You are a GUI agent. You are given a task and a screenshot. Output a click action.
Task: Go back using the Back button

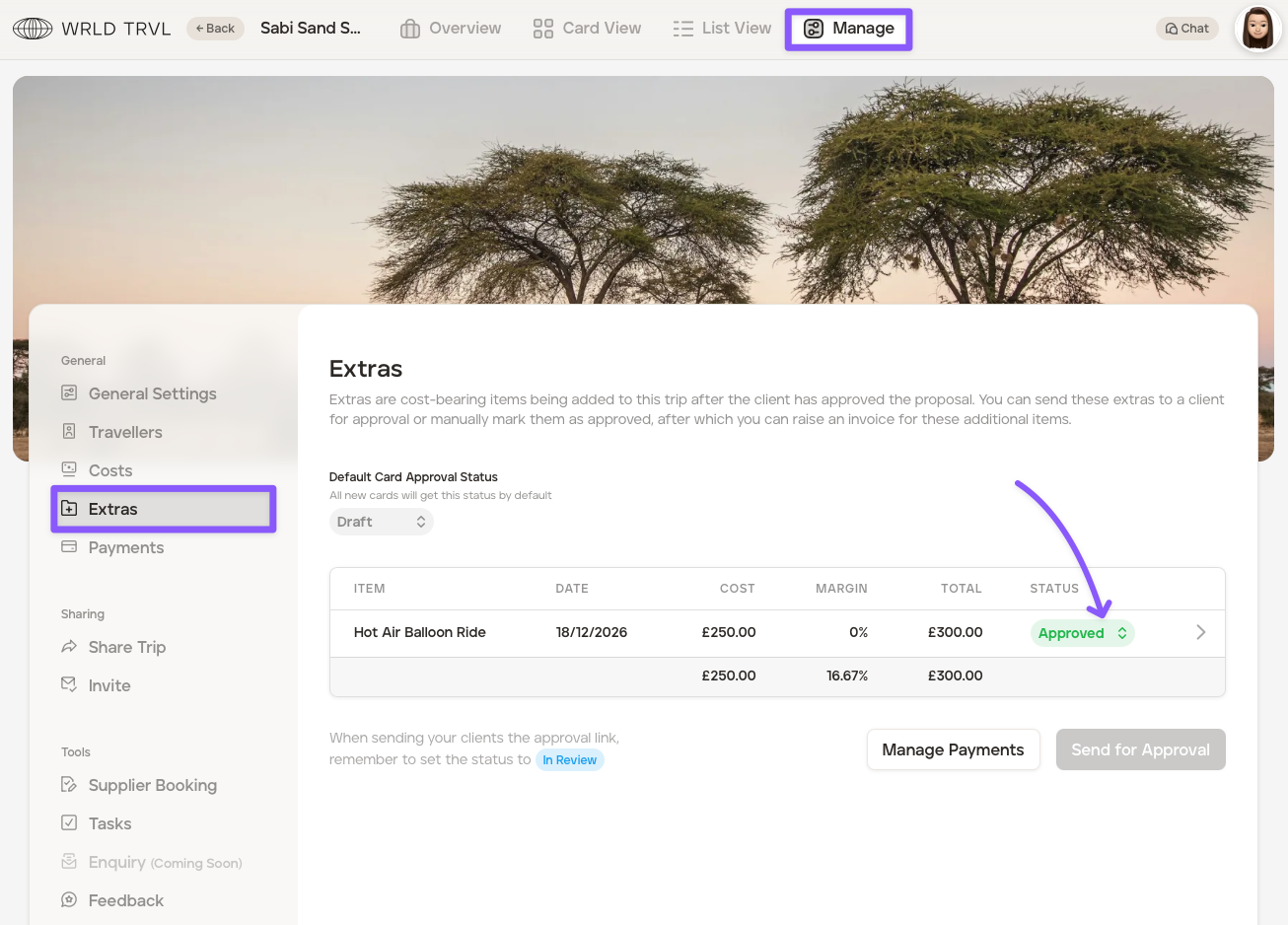(215, 29)
